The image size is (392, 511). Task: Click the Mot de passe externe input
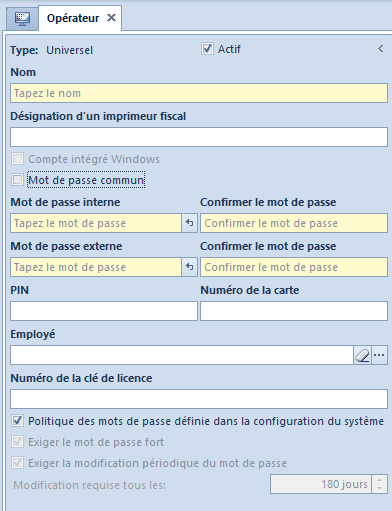coord(96,267)
